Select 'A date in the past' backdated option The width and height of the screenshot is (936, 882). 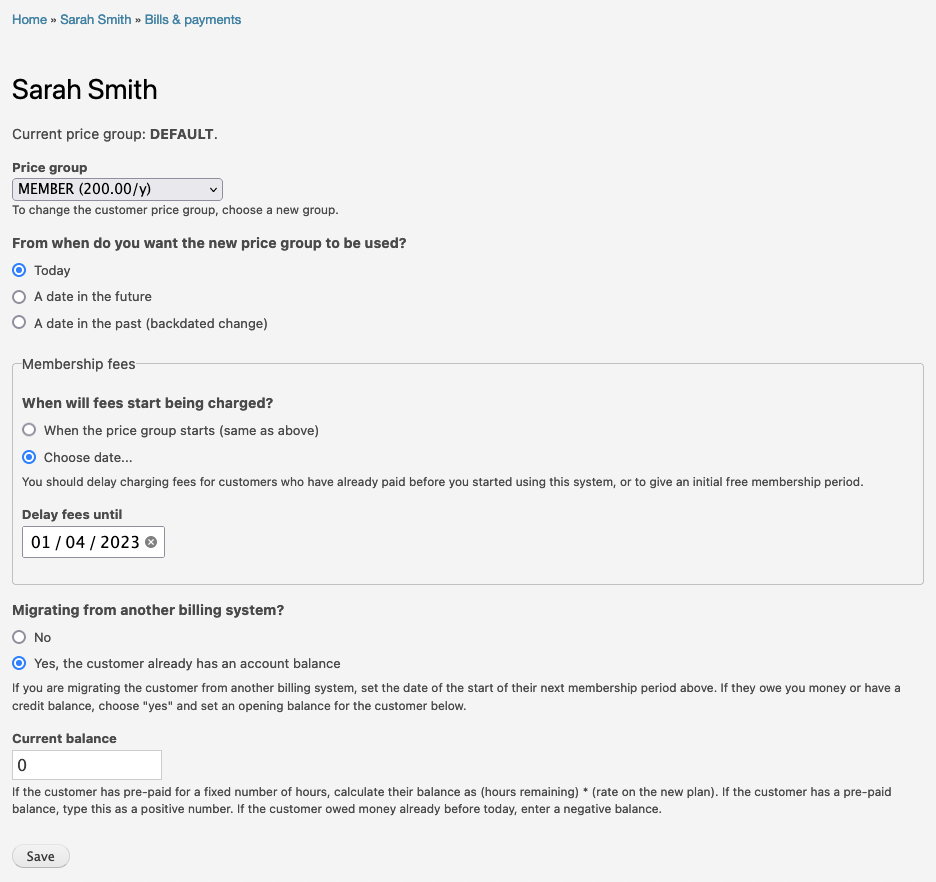19,323
